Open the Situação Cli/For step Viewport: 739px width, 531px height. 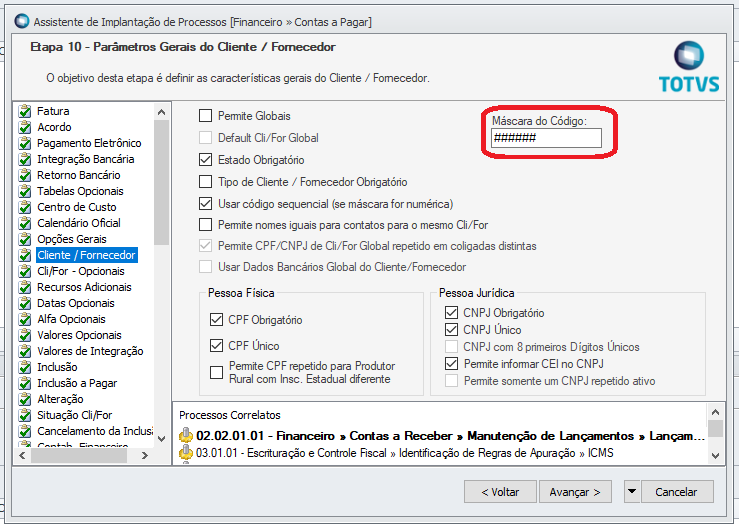tap(74, 416)
